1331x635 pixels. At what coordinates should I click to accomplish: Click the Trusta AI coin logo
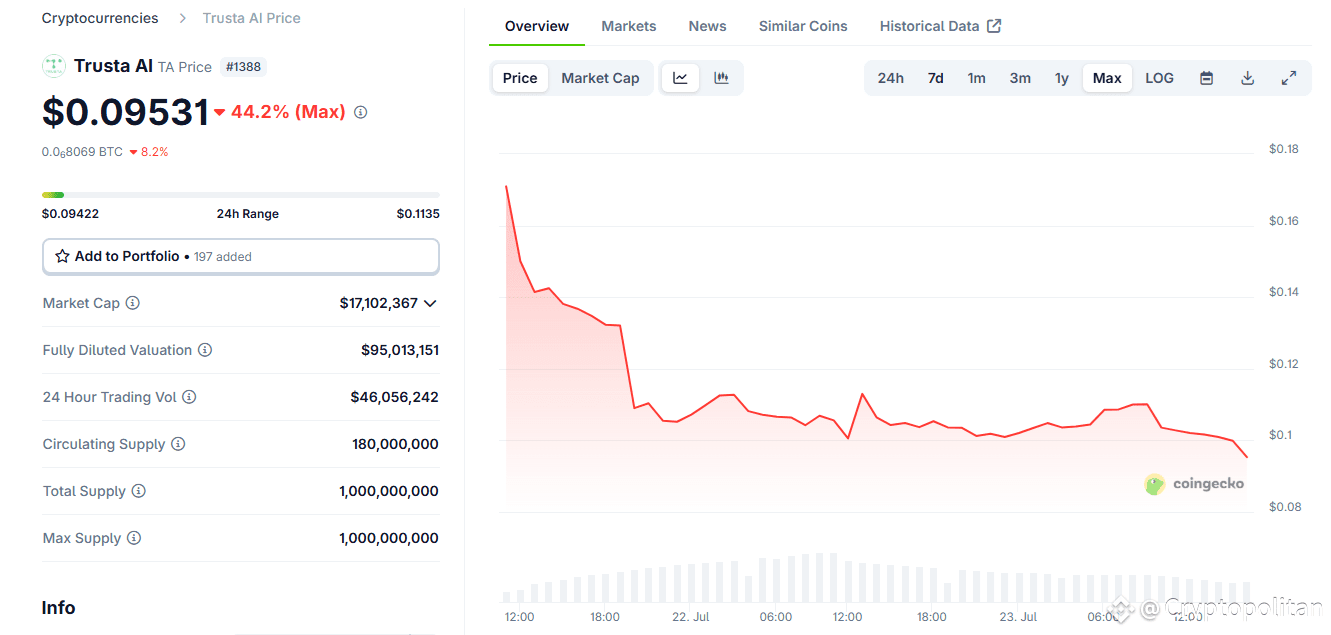pos(54,66)
